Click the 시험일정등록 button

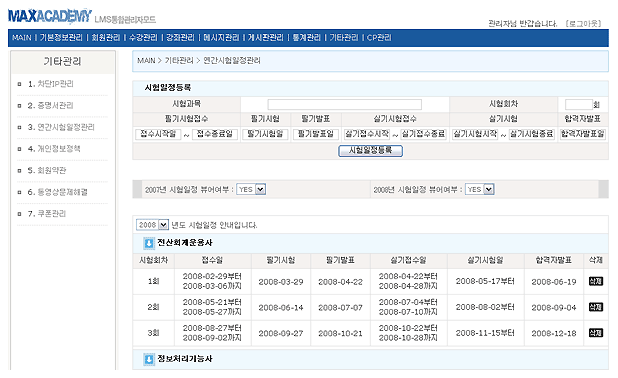point(370,151)
